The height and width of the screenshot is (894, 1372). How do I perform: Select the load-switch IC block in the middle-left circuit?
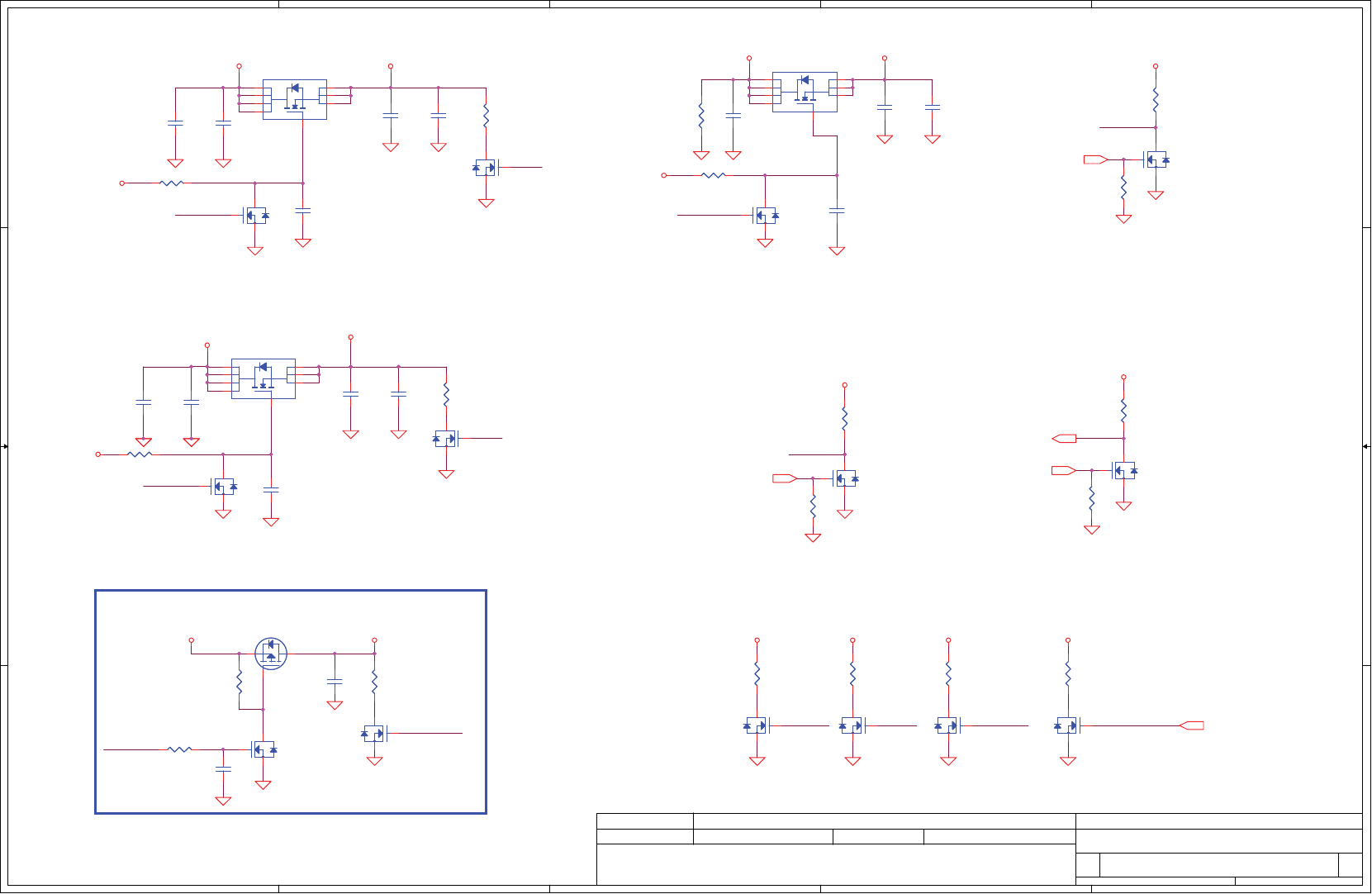pos(263,378)
